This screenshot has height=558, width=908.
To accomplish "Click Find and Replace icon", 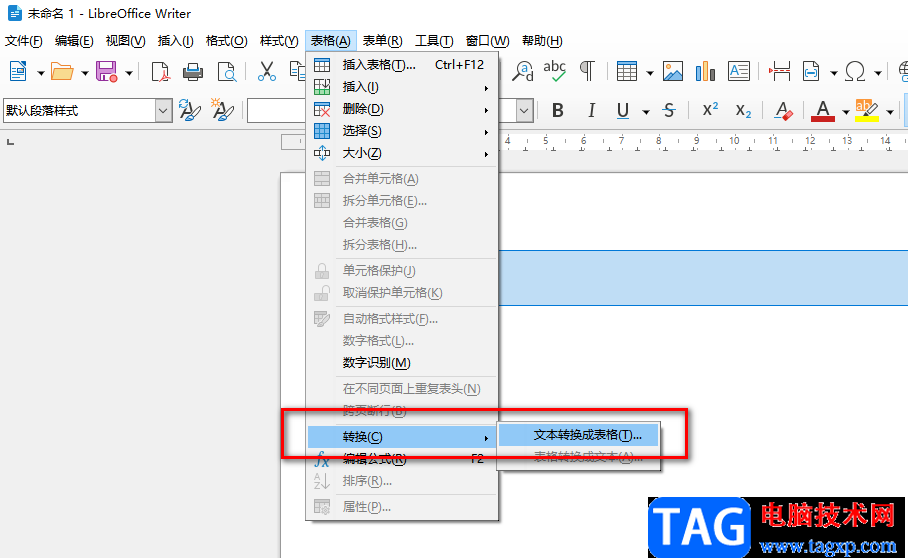I will [522, 72].
